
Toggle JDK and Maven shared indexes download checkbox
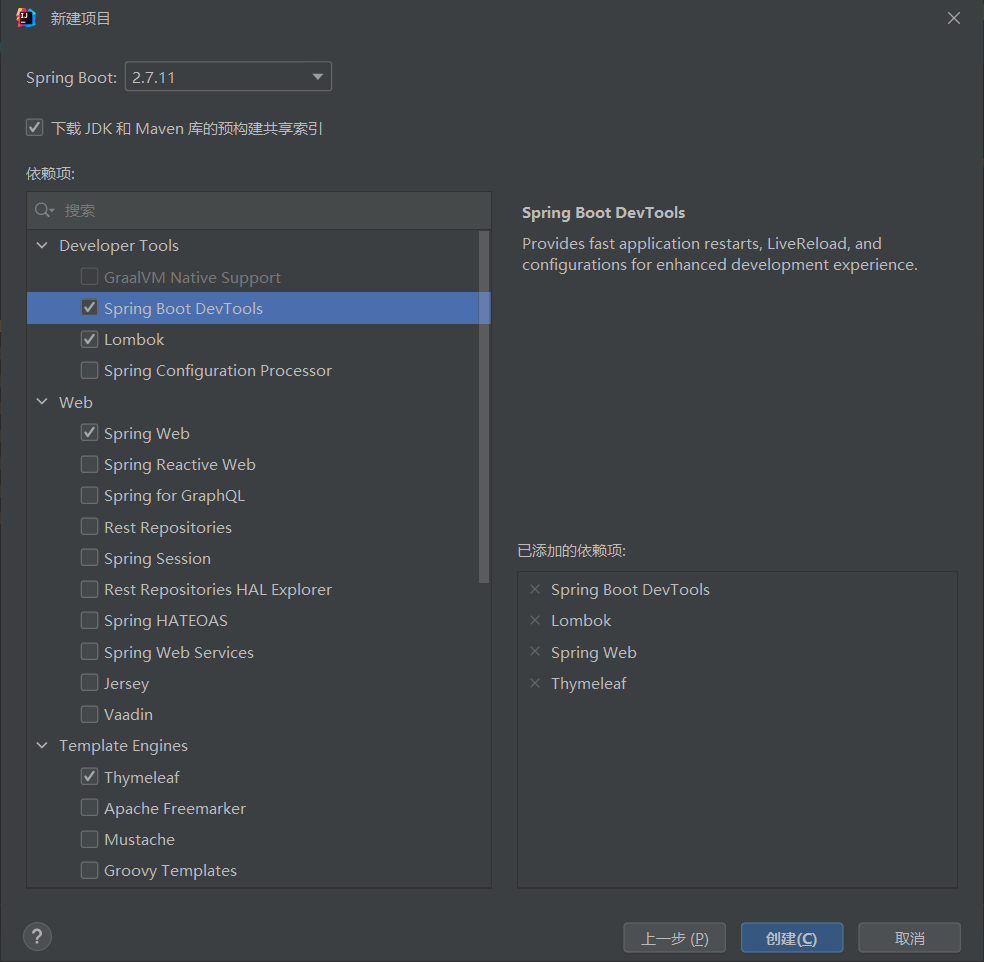pyautogui.click(x=35, y=127)
